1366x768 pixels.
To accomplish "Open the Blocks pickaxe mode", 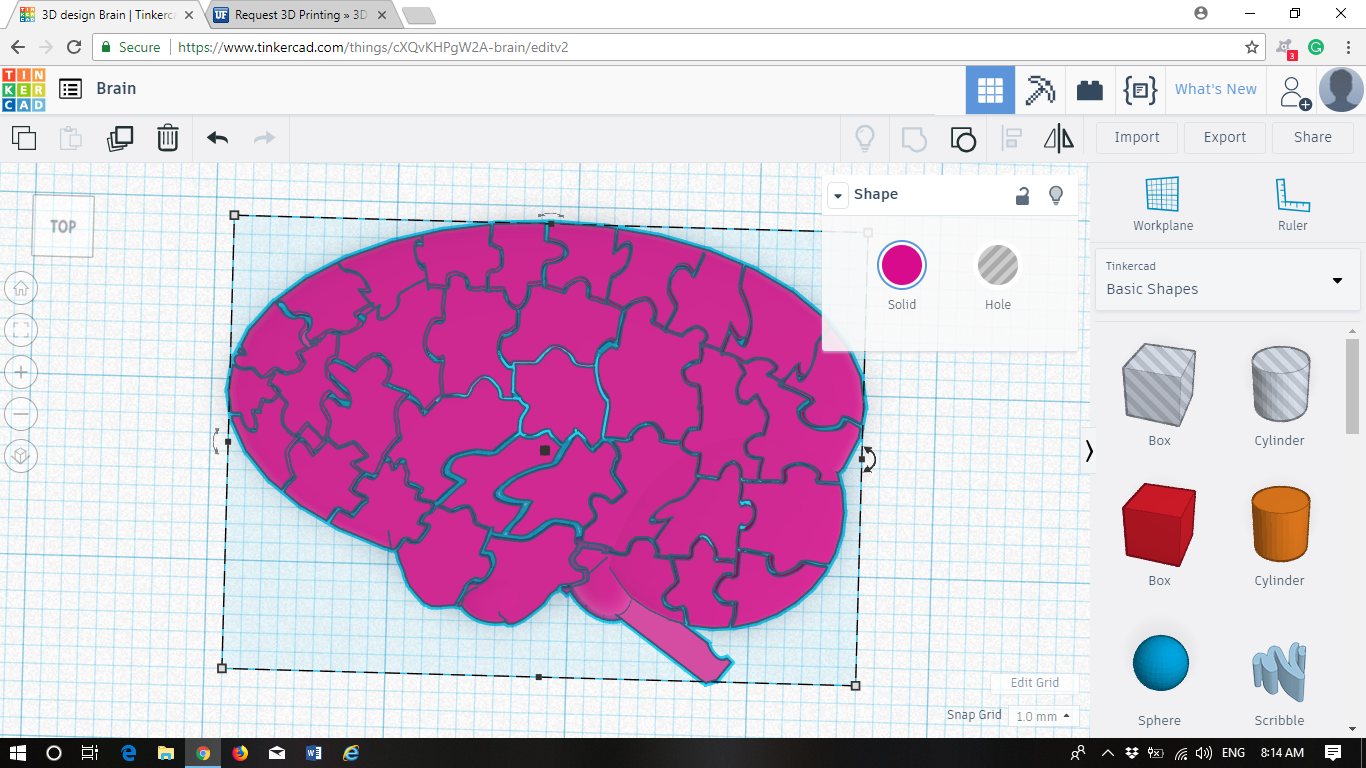I will point(1040,90).
